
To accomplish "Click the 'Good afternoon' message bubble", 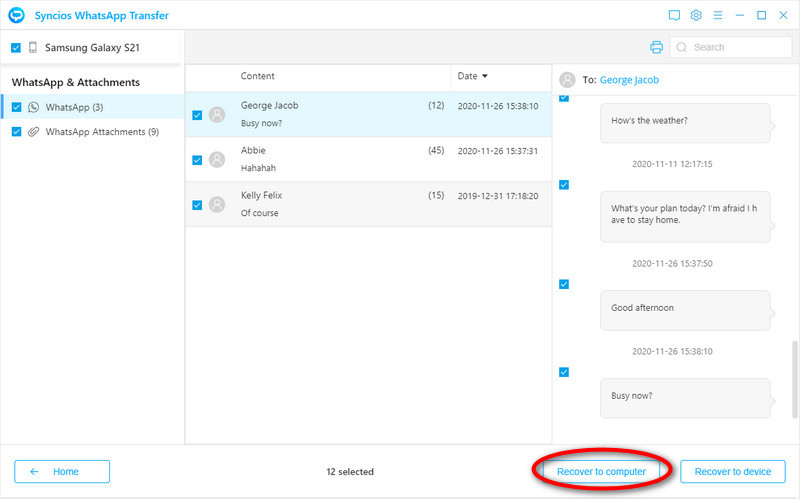I will 685,310.
